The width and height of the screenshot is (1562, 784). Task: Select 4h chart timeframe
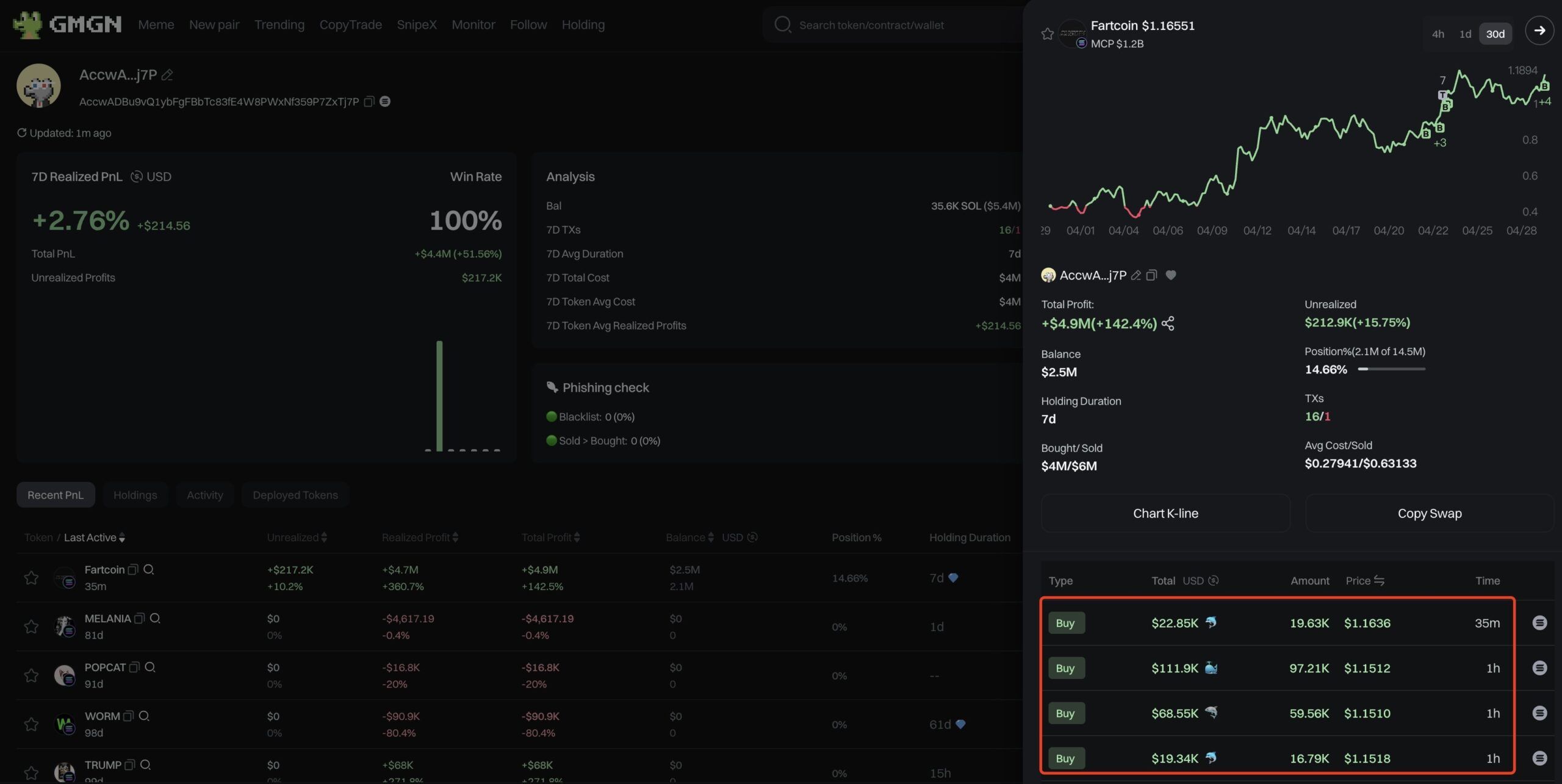pos(1438,34)
